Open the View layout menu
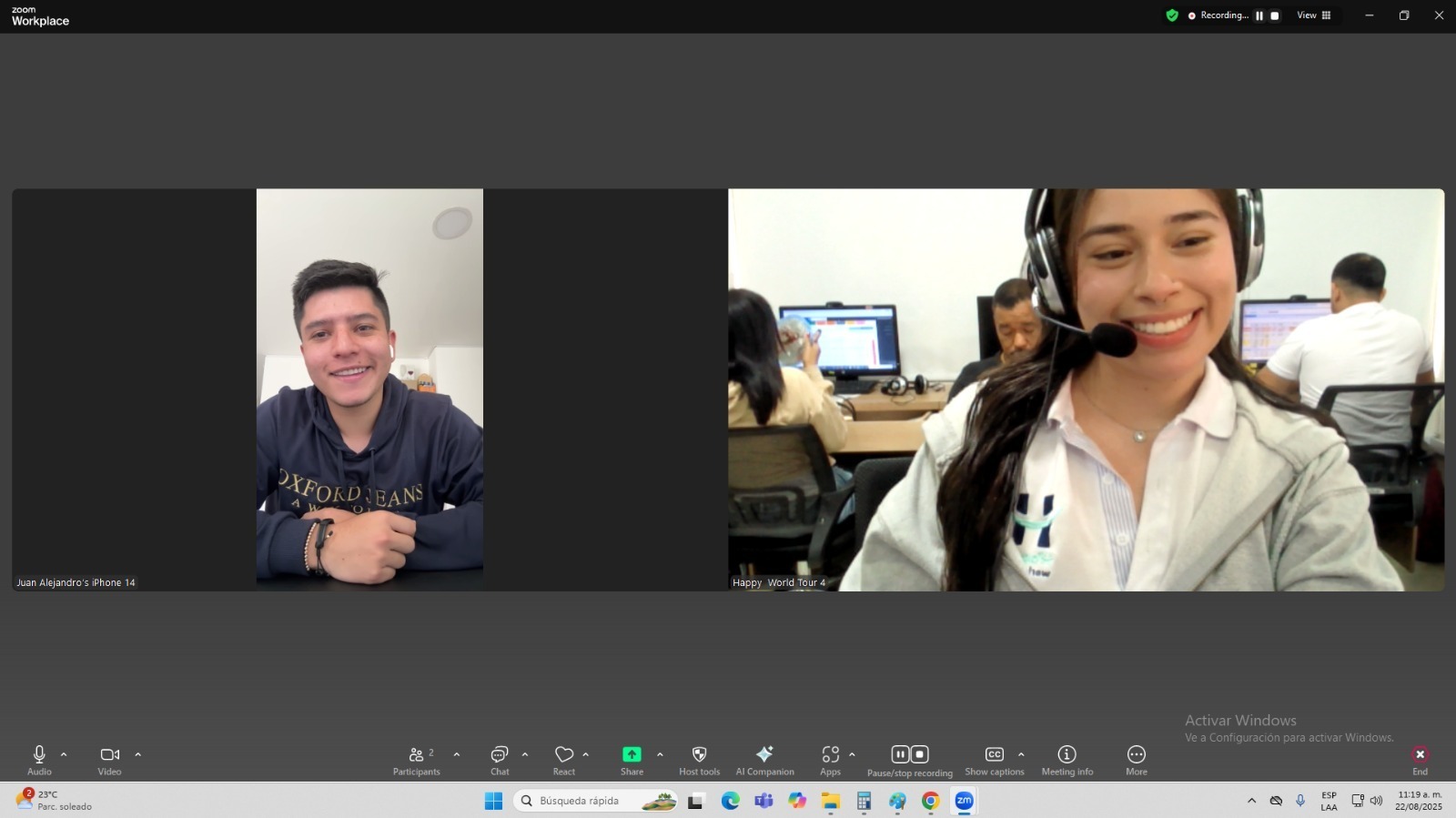Viewport: 1456px width, 818px height. pyautogui.click(x=1313, y=15)
